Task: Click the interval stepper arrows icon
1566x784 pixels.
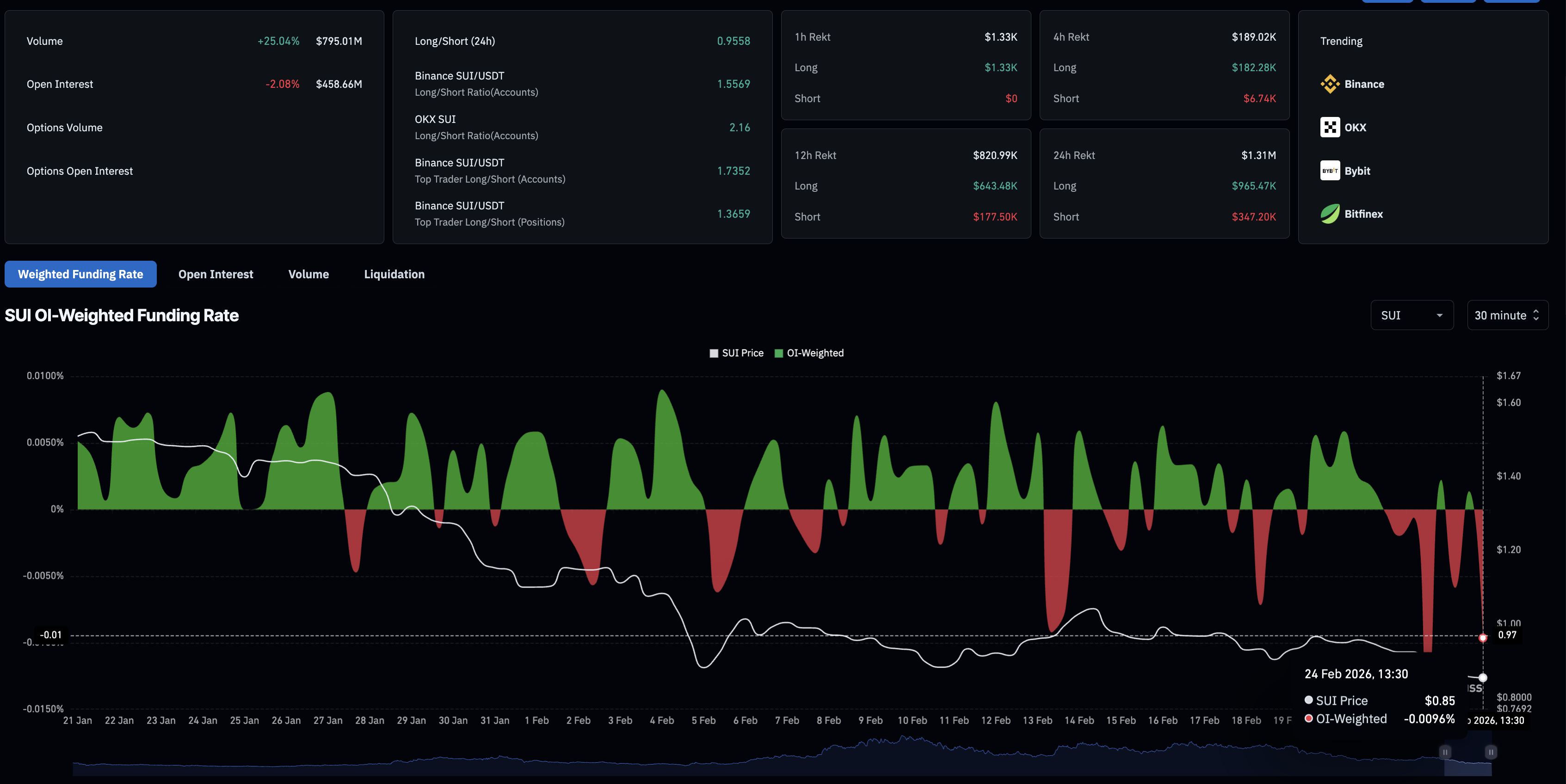Action: coord(1536,315)
